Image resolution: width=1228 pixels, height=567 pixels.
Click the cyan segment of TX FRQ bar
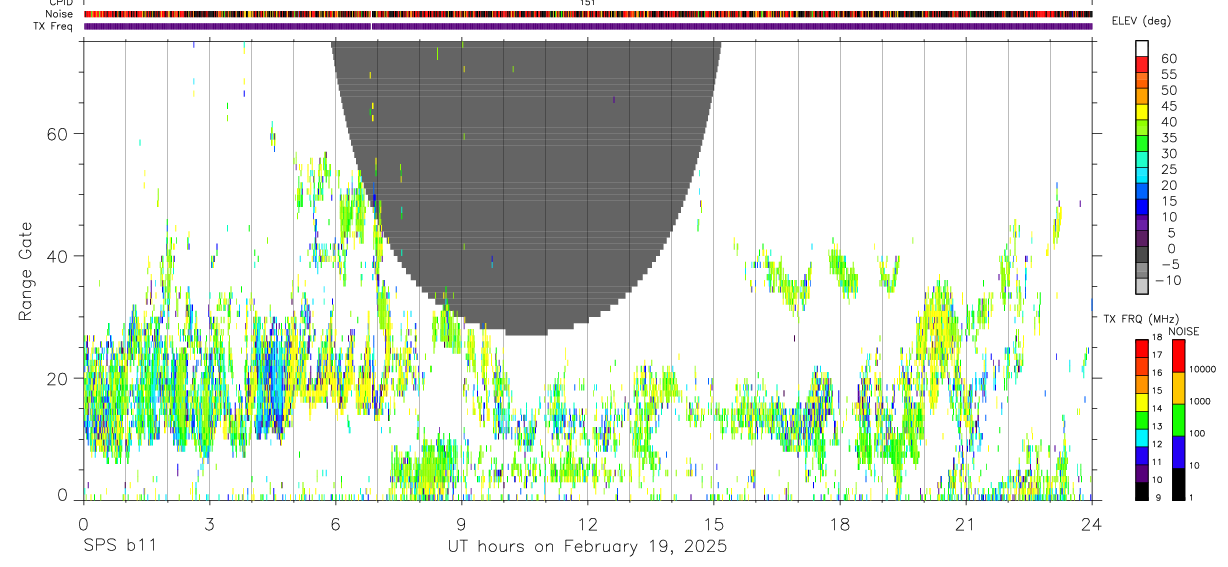coord(1141,438)
